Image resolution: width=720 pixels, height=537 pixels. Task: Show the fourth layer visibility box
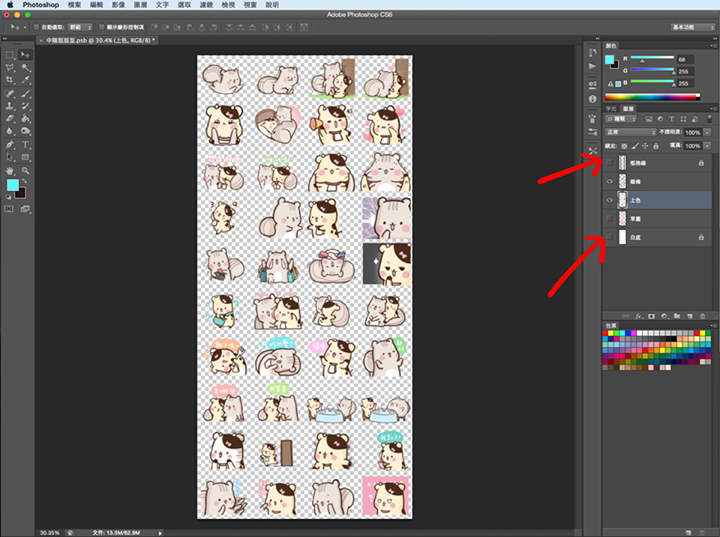(610, 219)
